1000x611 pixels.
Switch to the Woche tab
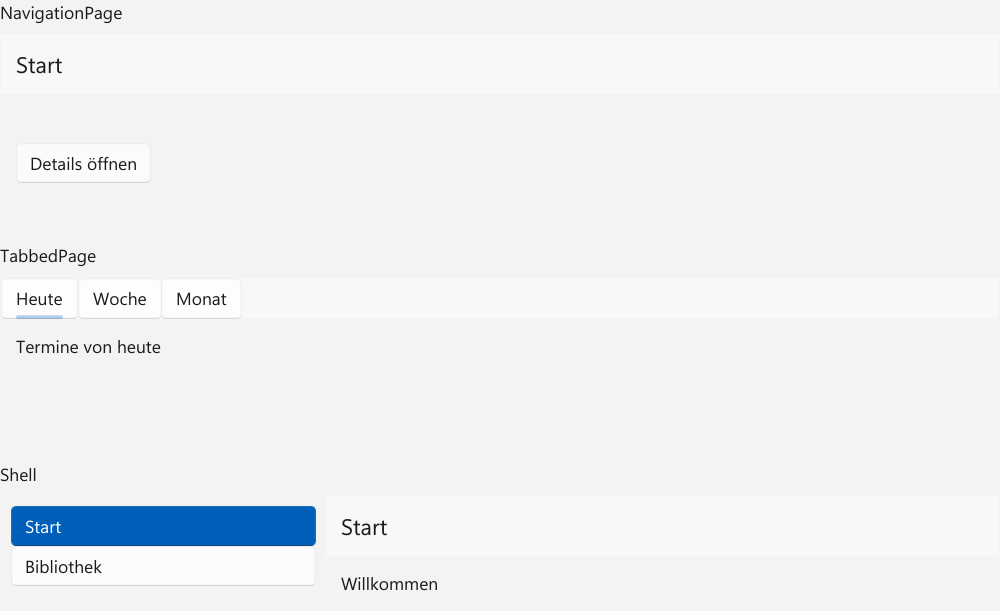tap(120, 298)
